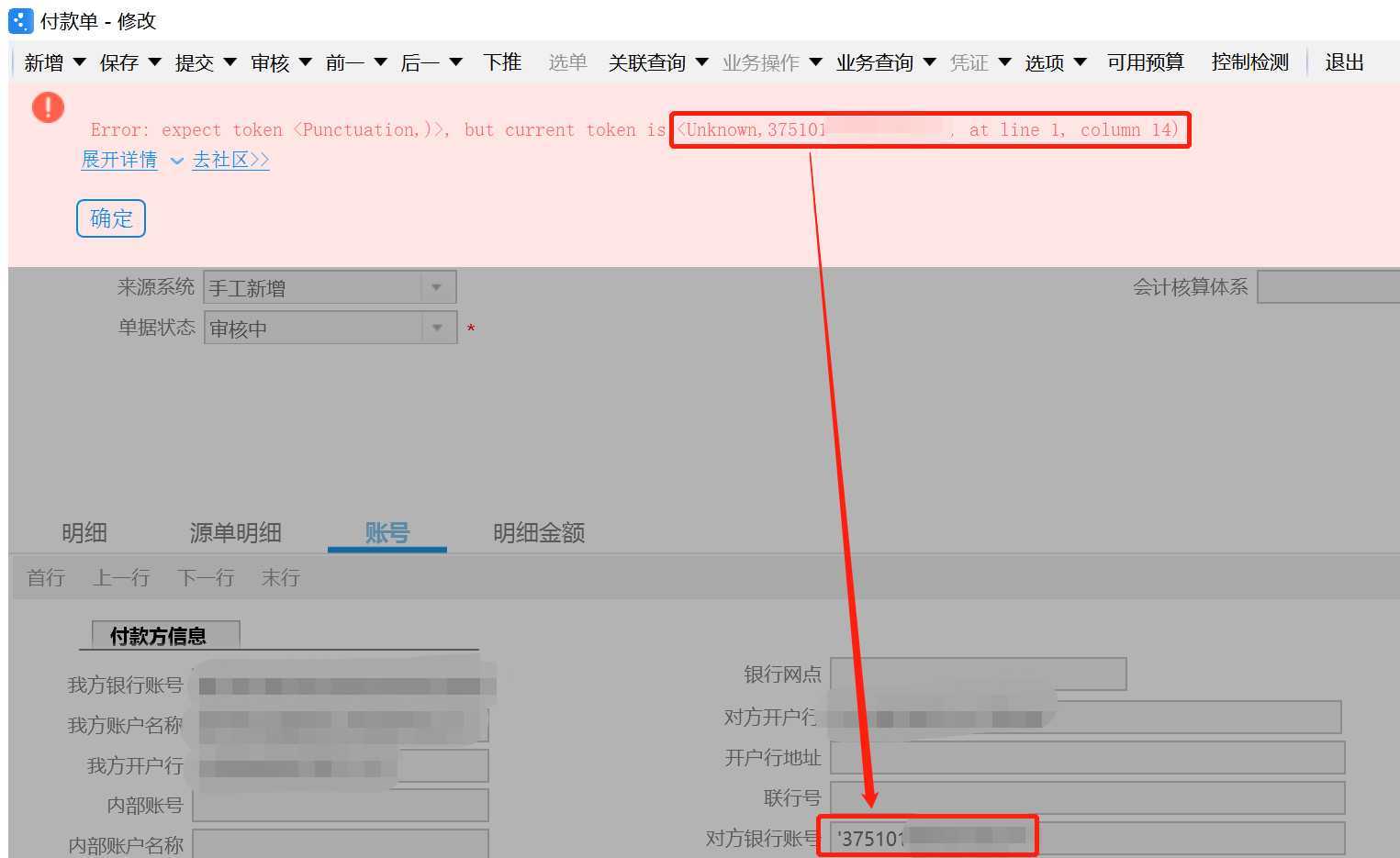
Task: Open the 关联查询 dropdown arrow
Action: click(x=701, y=62)
